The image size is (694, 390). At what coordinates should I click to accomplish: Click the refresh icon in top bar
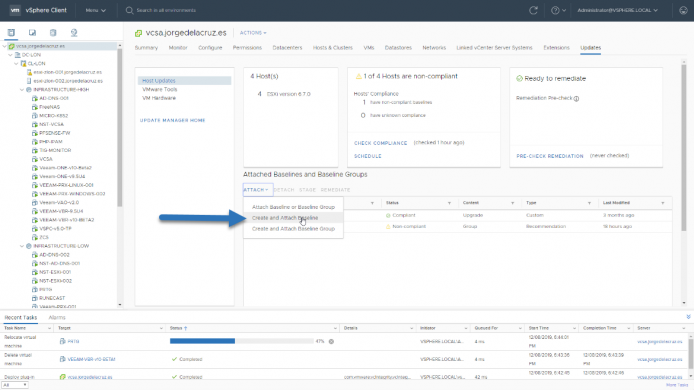533,10
